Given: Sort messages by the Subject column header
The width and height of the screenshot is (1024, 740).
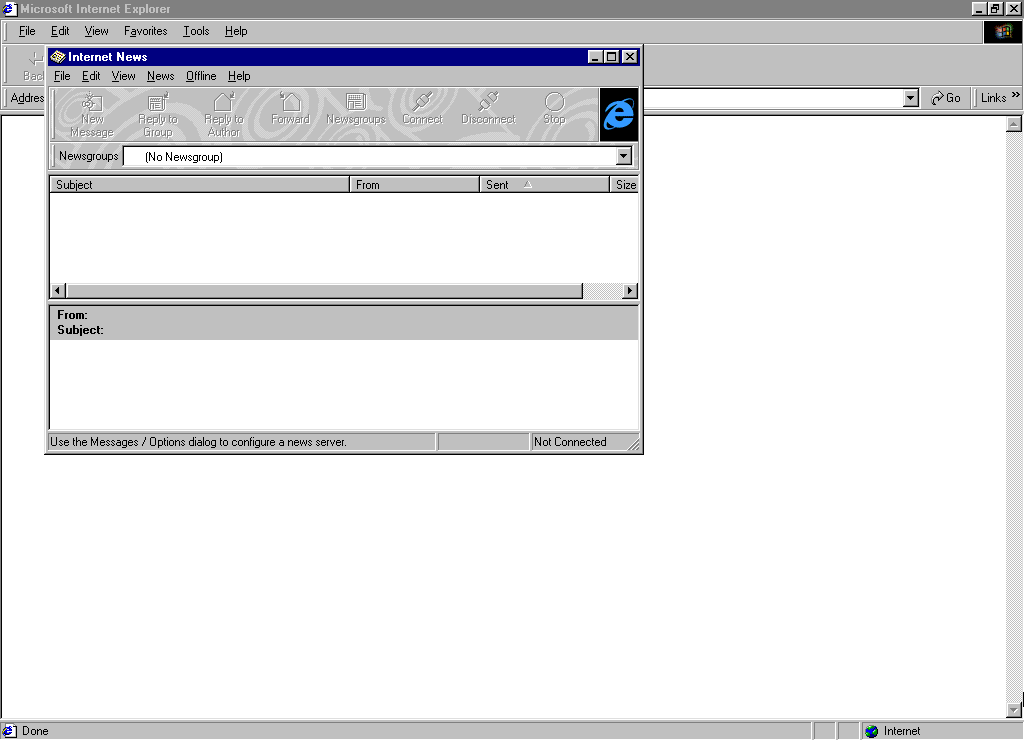Looking at the screenshot, I should (200, 185).
